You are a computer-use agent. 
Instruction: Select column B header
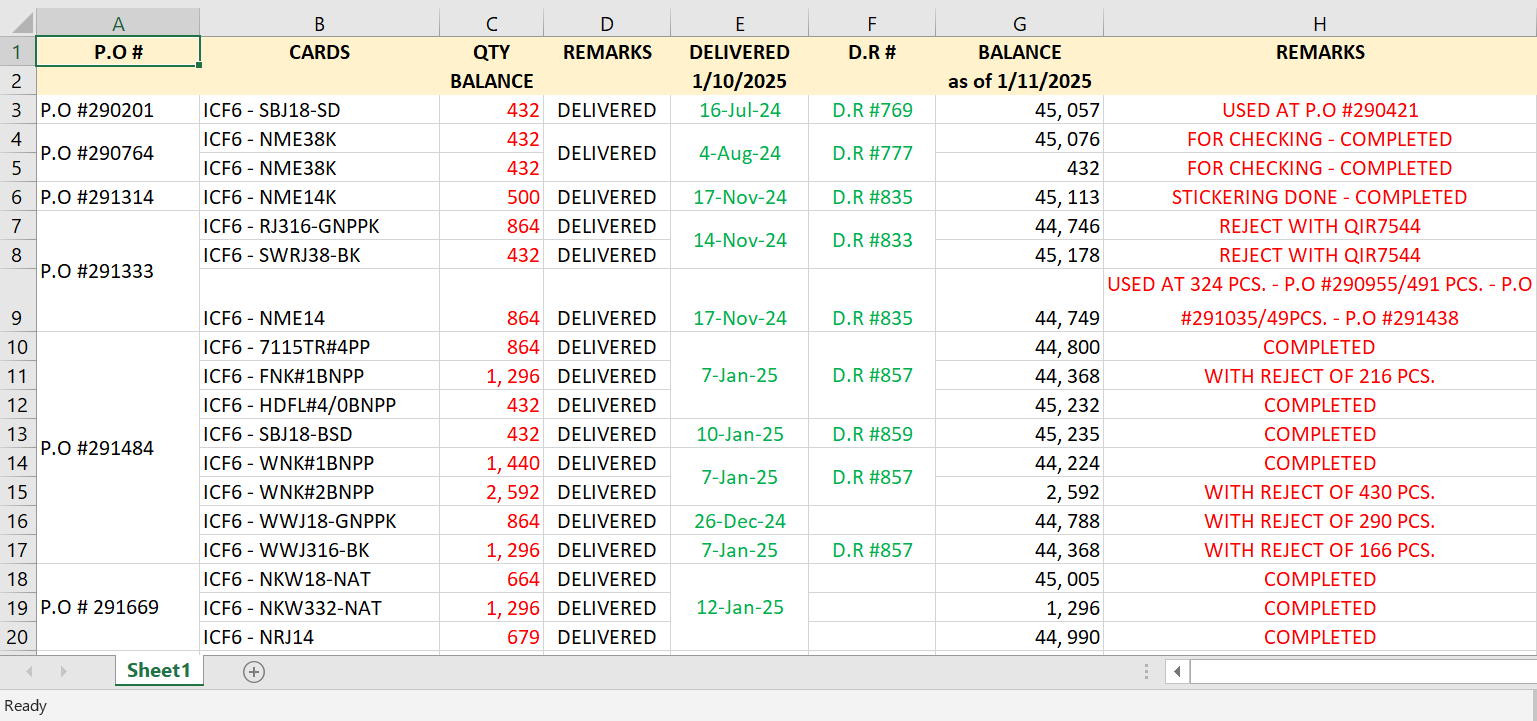click(320, 23)
